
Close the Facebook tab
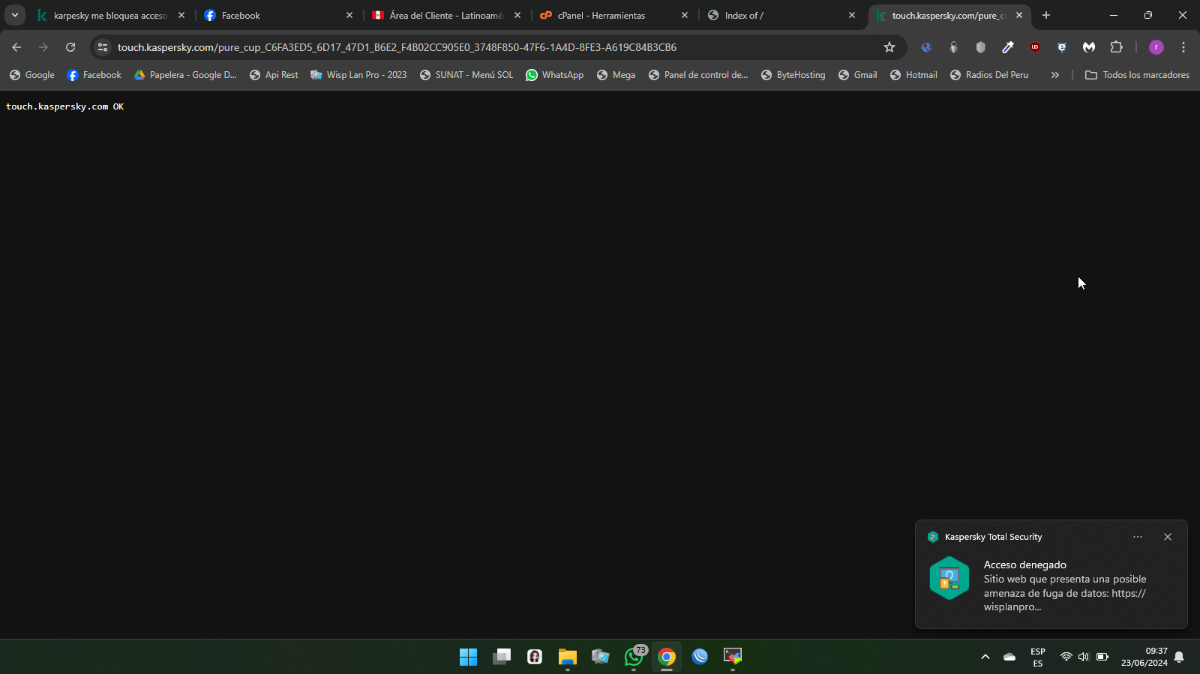point(349,15)
